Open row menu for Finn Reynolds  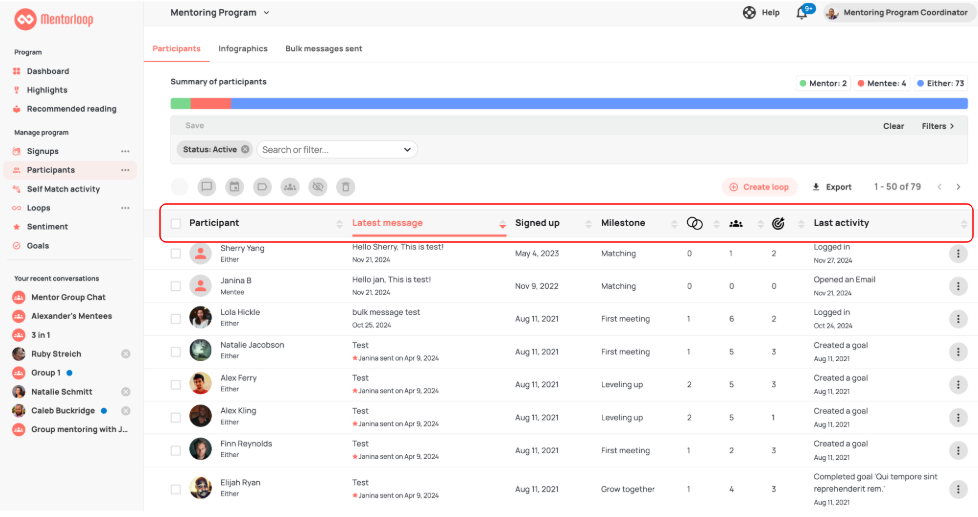tap(958, 450)
